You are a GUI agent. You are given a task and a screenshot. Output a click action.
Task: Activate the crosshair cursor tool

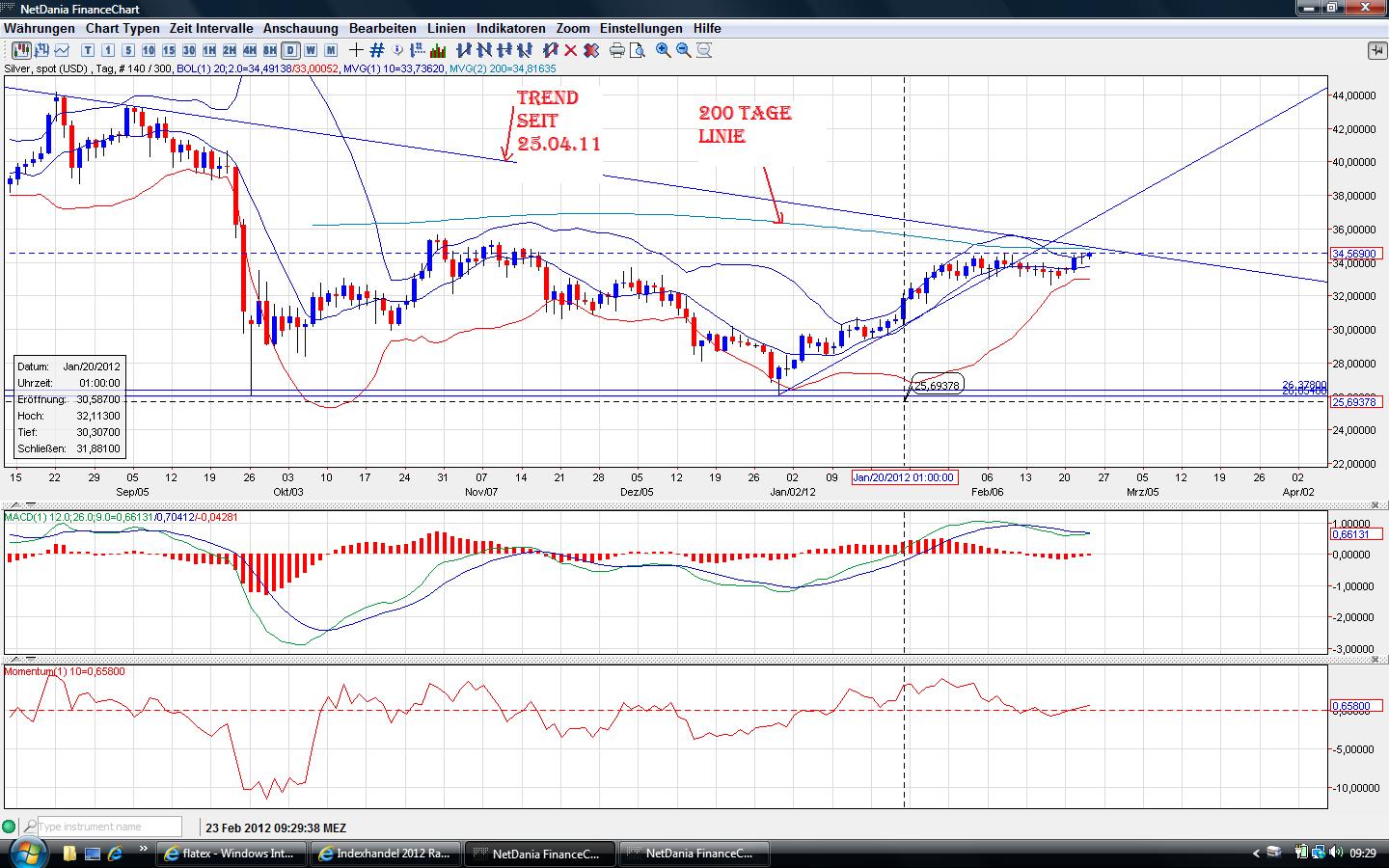(x=357, y=50)
